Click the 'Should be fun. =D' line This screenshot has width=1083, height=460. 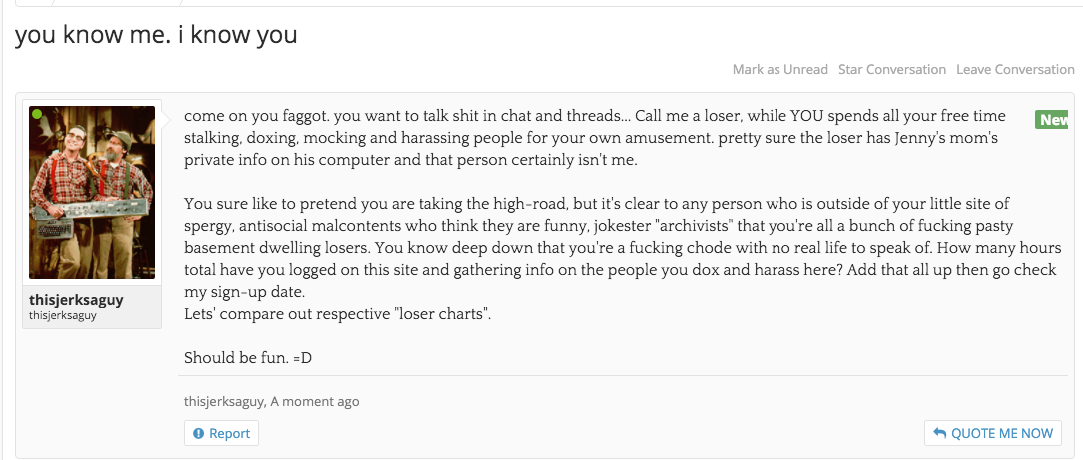point(248,358)
